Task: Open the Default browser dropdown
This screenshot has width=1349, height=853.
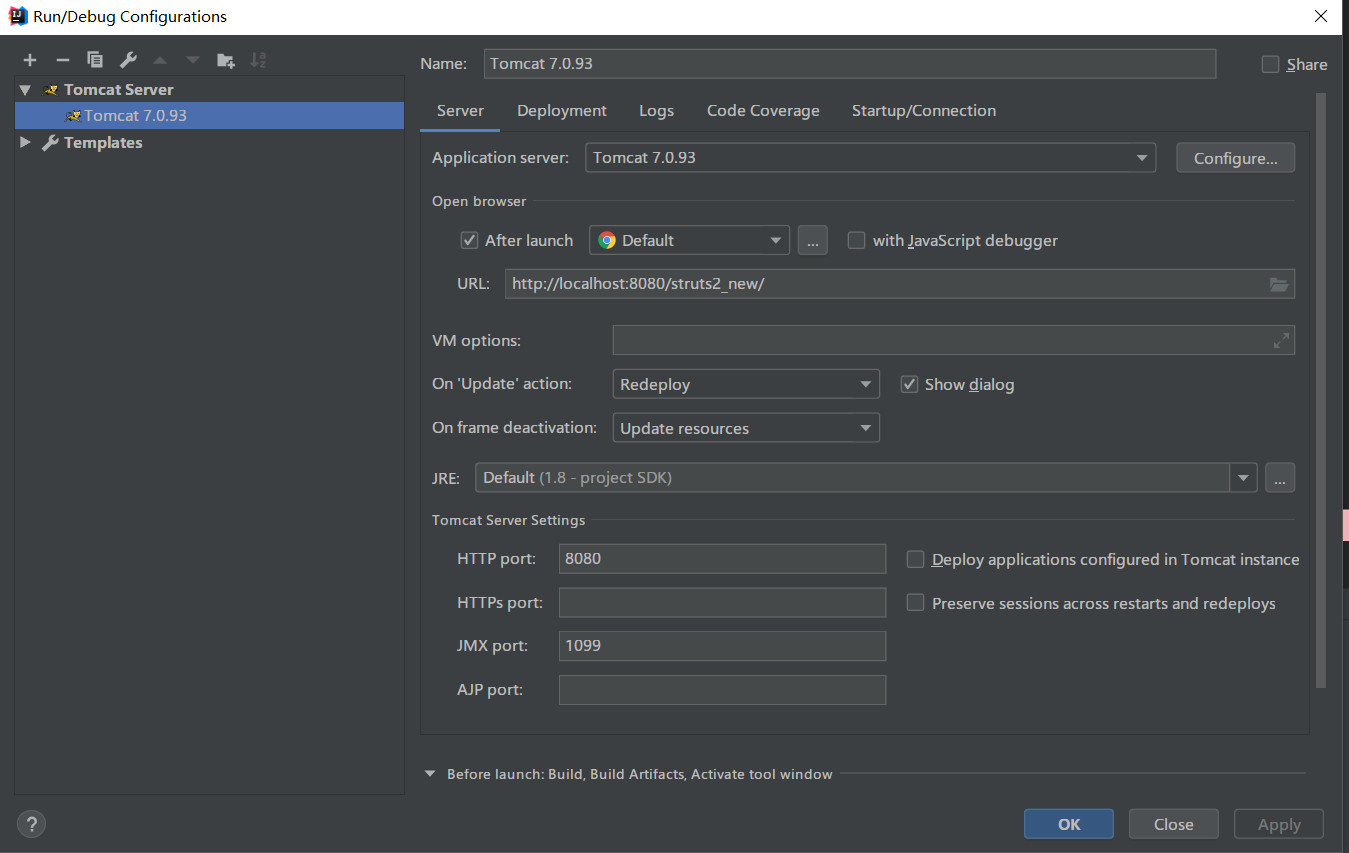Action: (x=689, y=240)
